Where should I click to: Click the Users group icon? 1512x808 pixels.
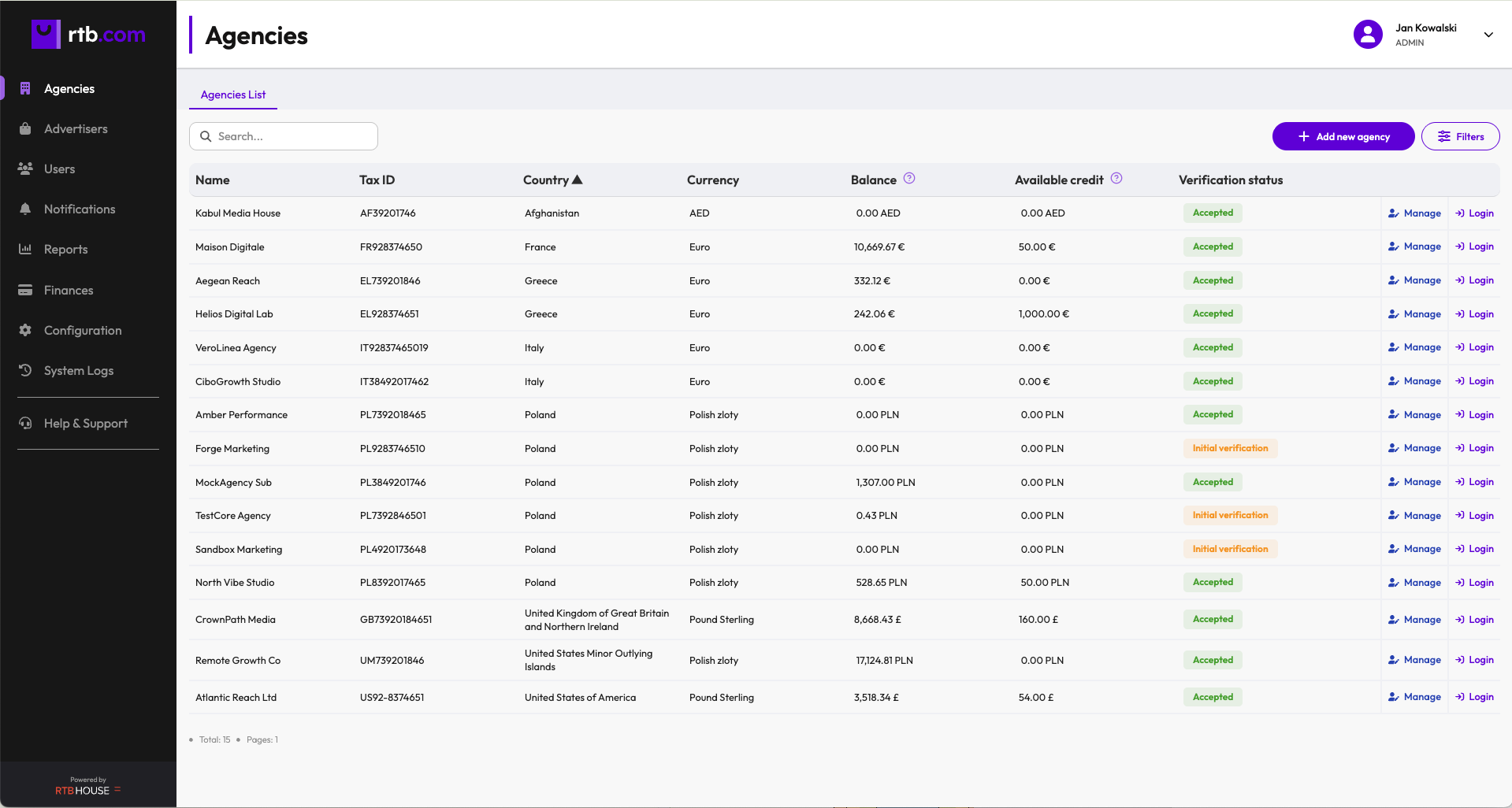point(25,169)
